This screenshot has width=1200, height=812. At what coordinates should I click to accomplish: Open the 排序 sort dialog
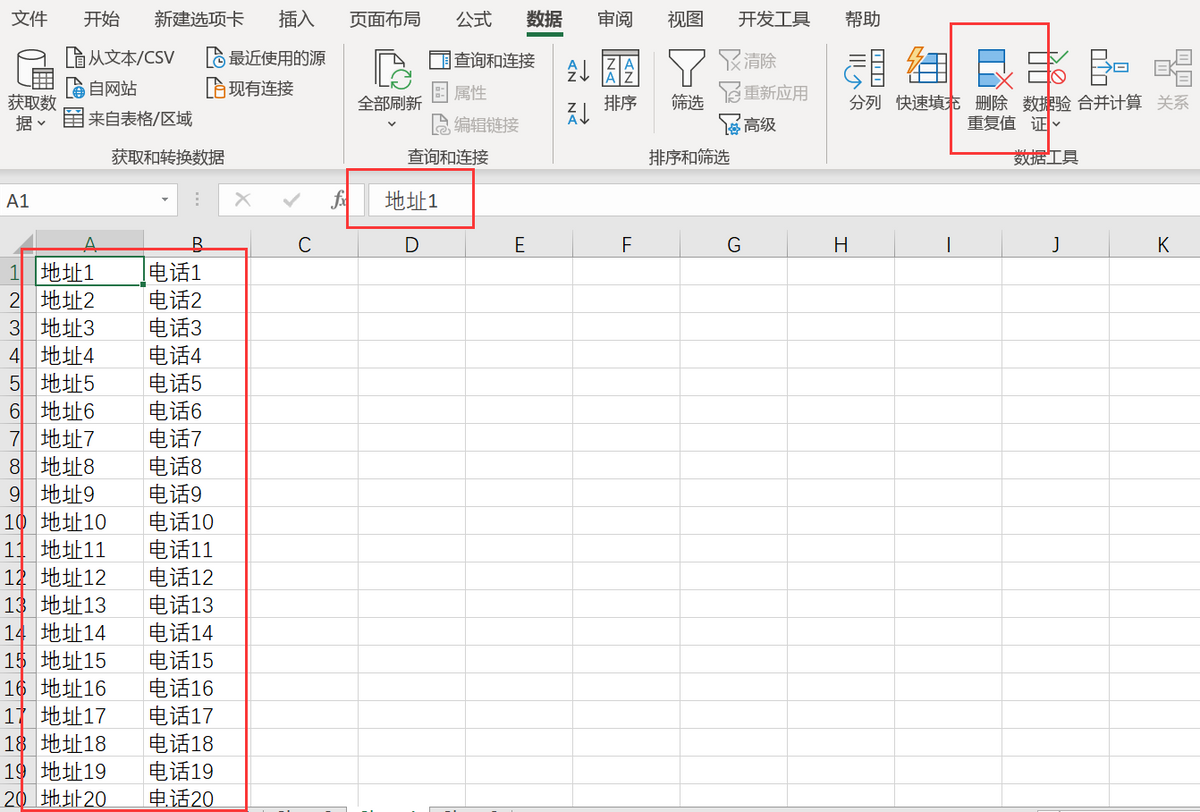(620, 80)
